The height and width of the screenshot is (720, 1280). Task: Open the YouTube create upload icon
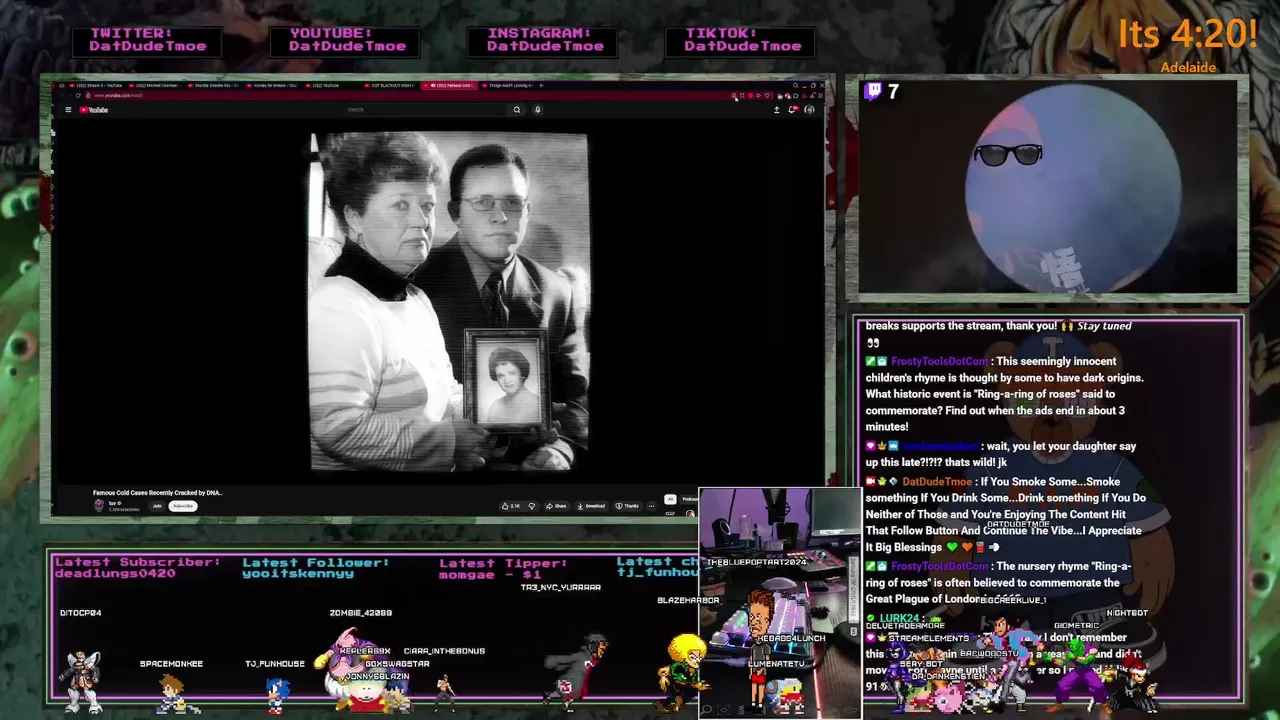click(776, 110)
